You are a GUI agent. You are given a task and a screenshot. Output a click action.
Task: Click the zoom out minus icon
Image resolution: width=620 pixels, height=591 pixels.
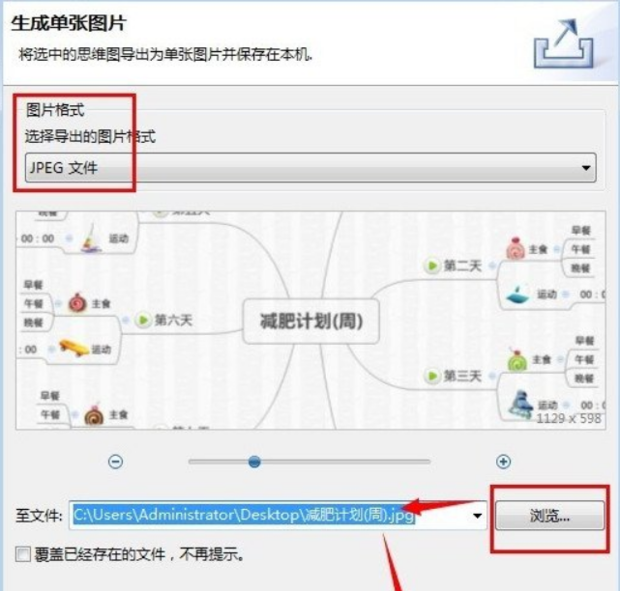[115, 461]
